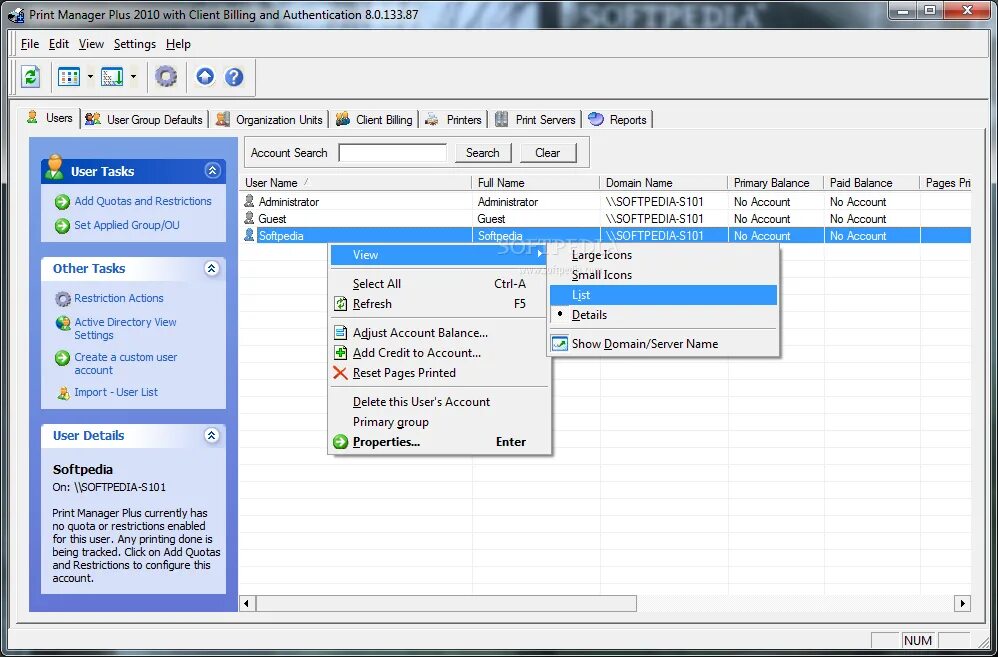
Task: Choose Add Credit to Account
Action: [x=439, y=353]
